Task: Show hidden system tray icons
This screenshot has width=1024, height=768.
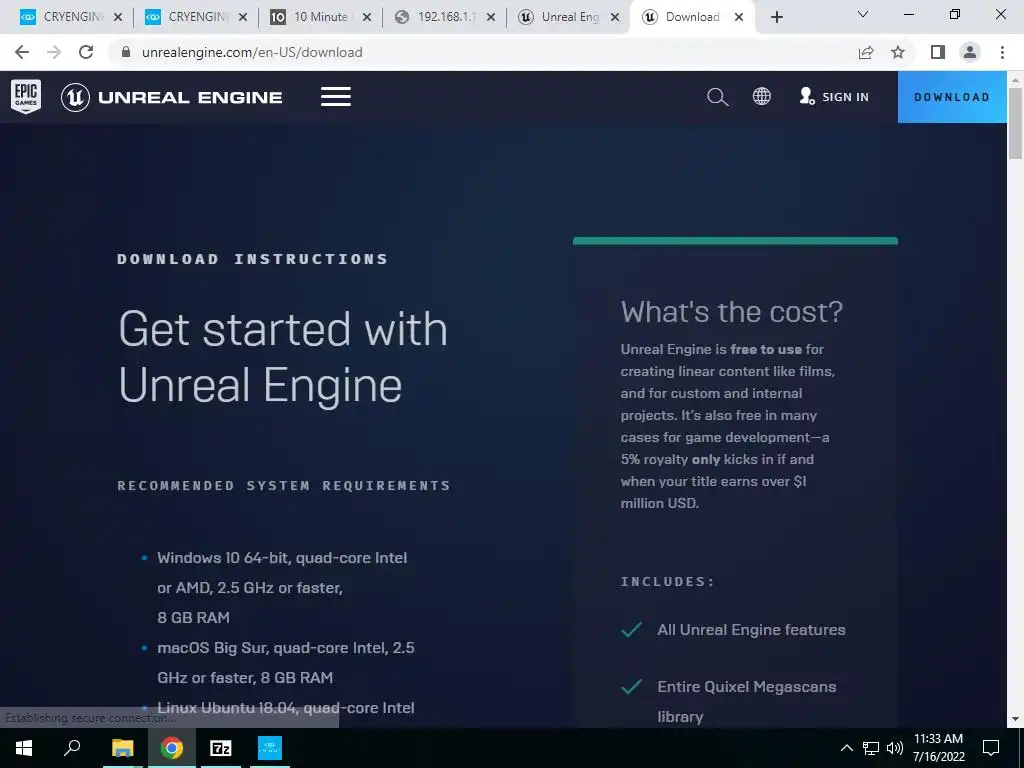Action: coord(846,748)
